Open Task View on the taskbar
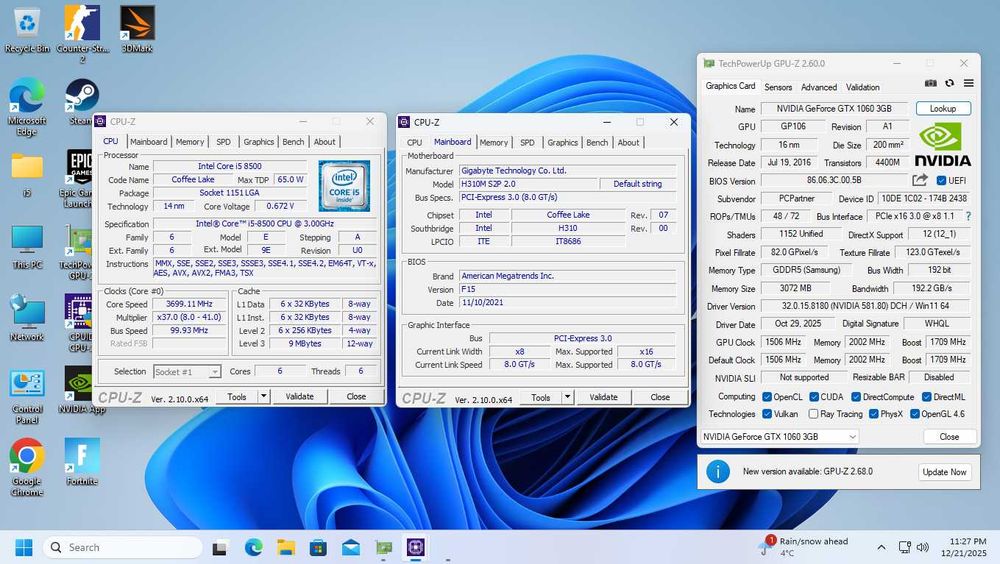This screenshot has height=564, width=1000. 220,547
